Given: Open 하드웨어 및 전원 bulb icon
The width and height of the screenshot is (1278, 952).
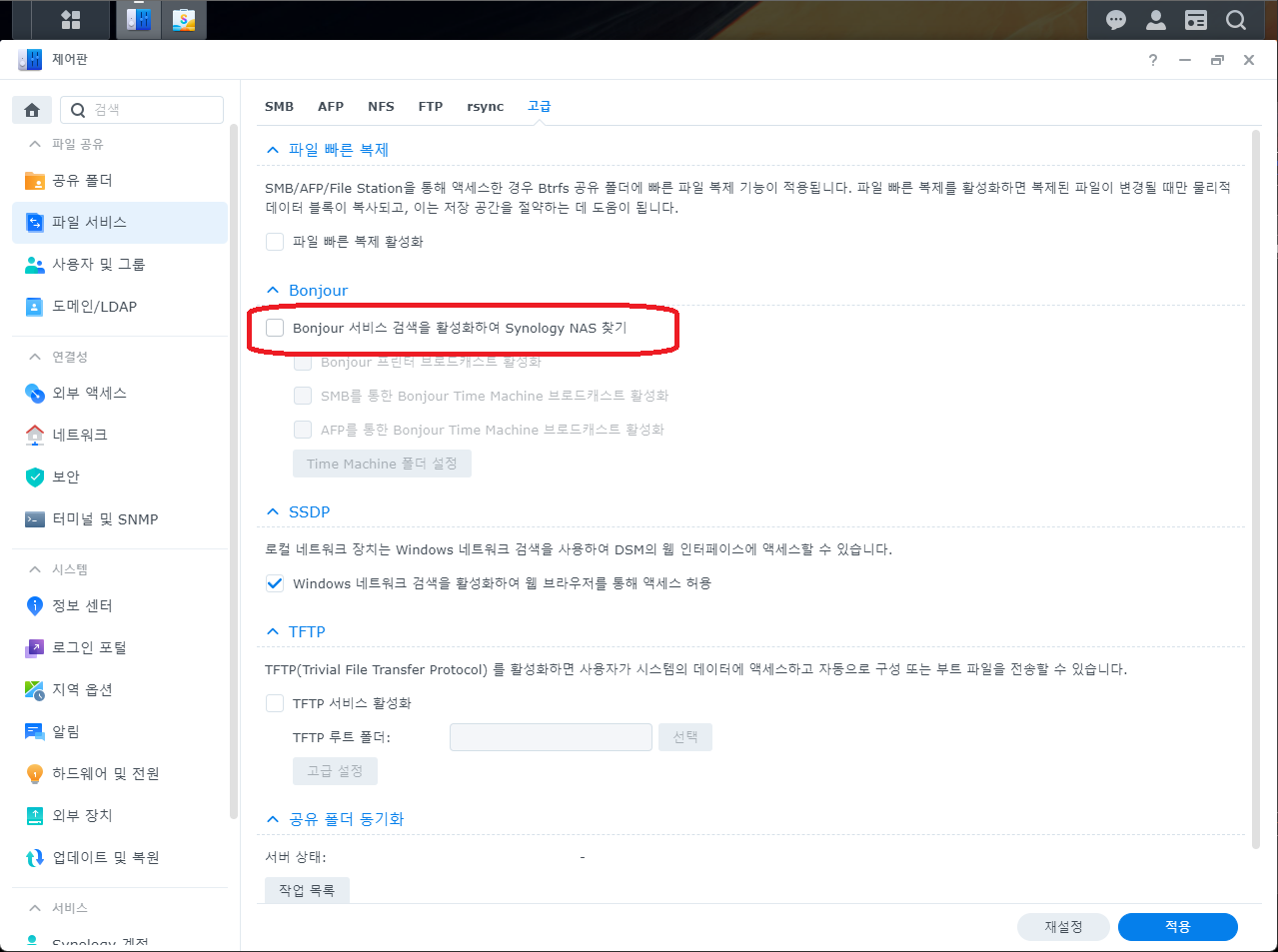Looking at the screenshot, I should 35,774.
